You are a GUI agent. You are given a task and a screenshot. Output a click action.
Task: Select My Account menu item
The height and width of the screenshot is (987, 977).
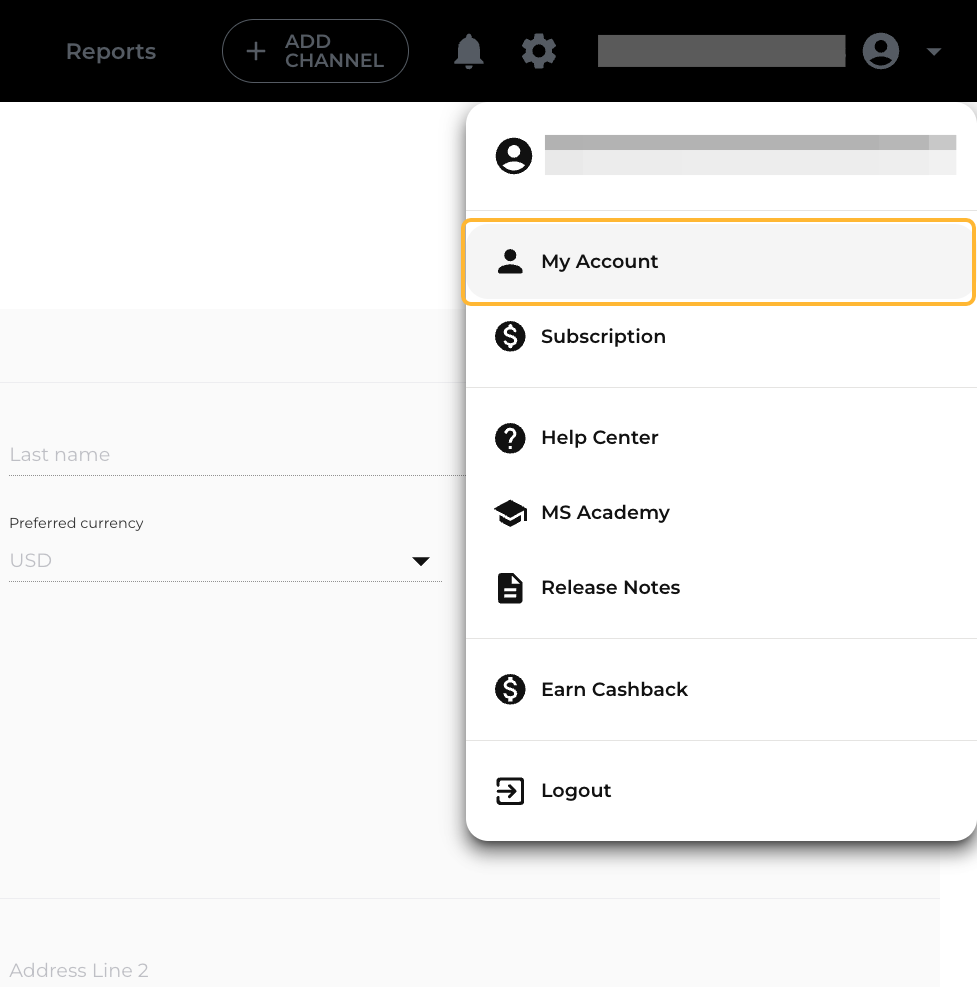720,261
